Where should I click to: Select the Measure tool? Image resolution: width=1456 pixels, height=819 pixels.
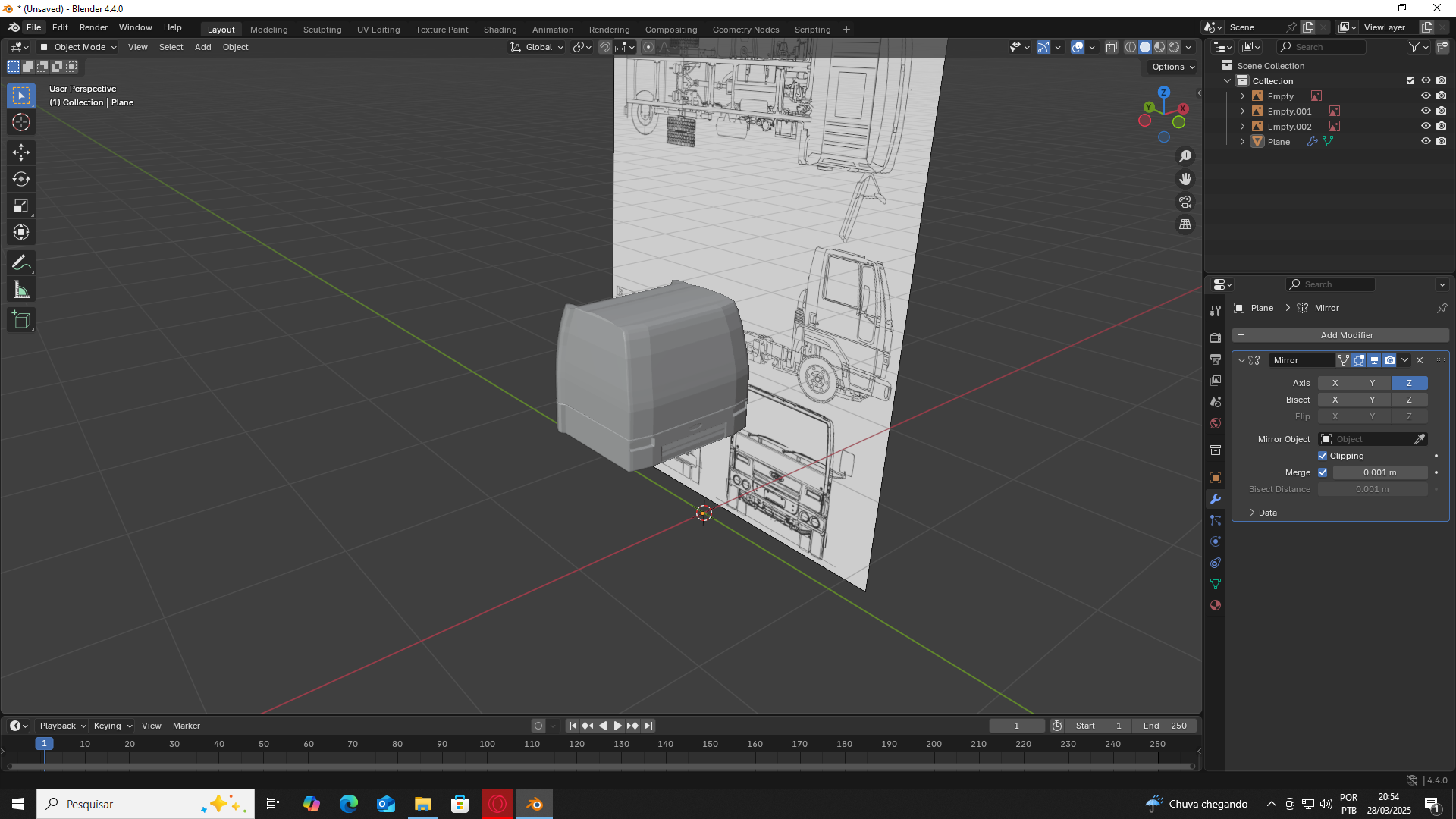(21, 290)
